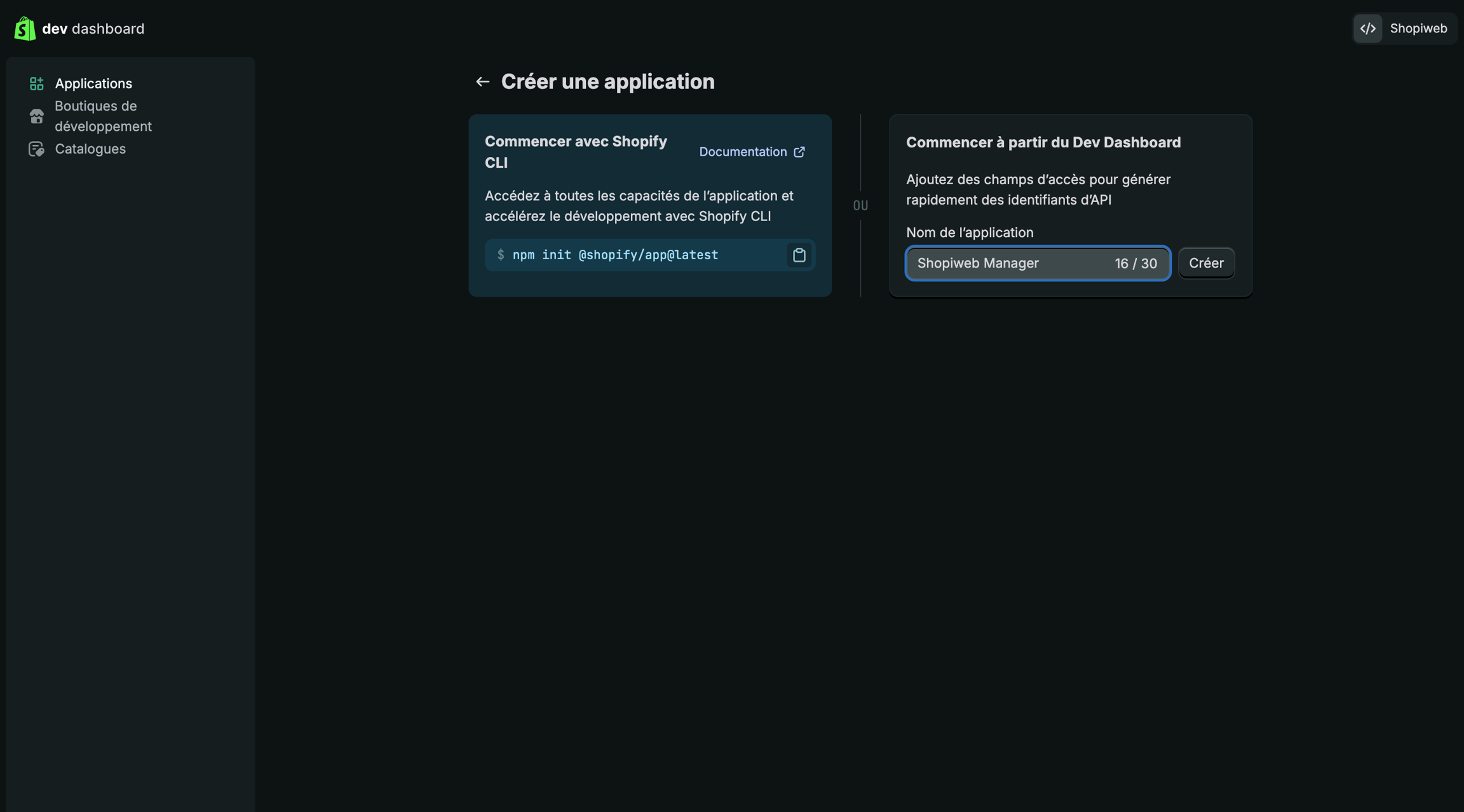1464x812 pixels.
Task: Click the 16 / 30 character counter
Action: pyautogui.click(x=1135, y=263)
